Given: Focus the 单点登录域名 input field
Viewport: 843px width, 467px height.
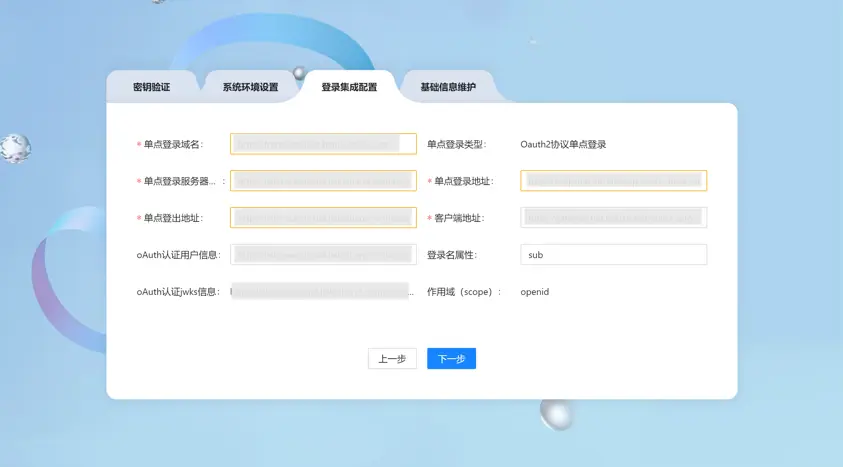Looking at the screenshot, I should click(323, 144).
